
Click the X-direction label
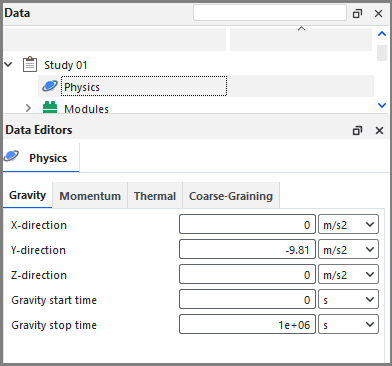click(39, 225)
